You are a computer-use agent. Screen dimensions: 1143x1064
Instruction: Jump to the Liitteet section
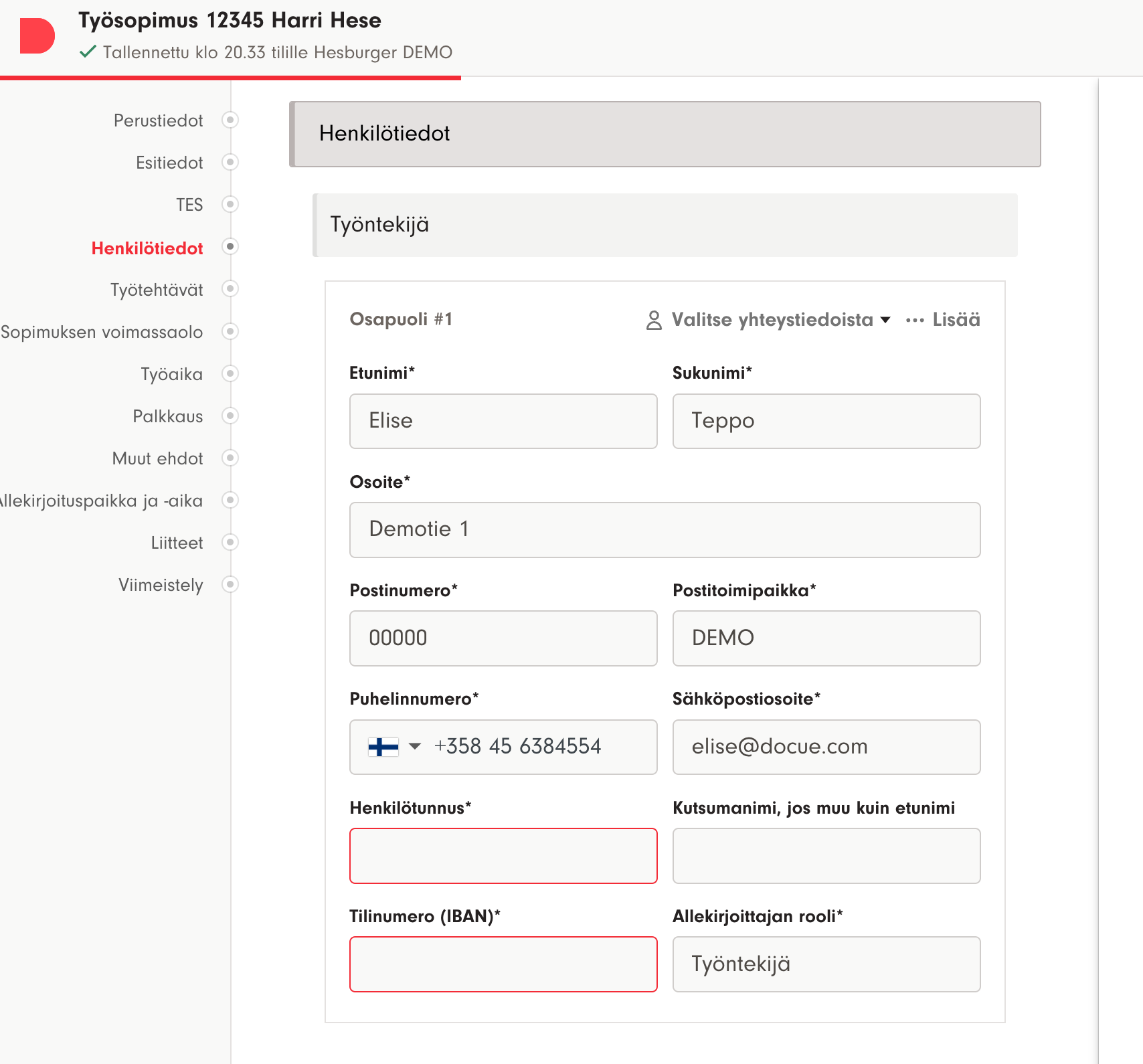177,543
